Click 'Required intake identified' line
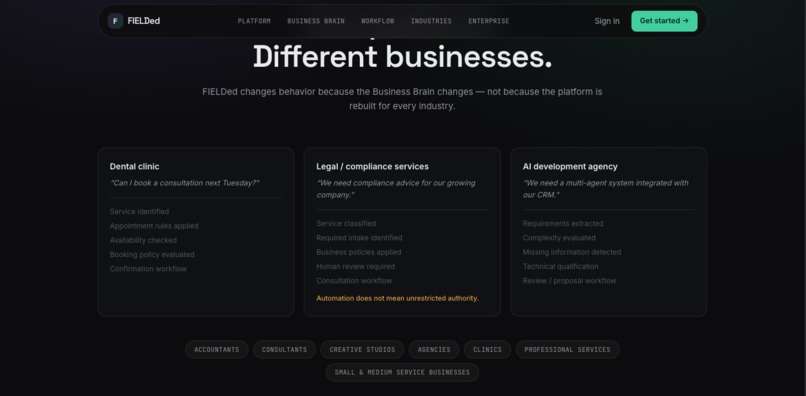 coord(359,238)
